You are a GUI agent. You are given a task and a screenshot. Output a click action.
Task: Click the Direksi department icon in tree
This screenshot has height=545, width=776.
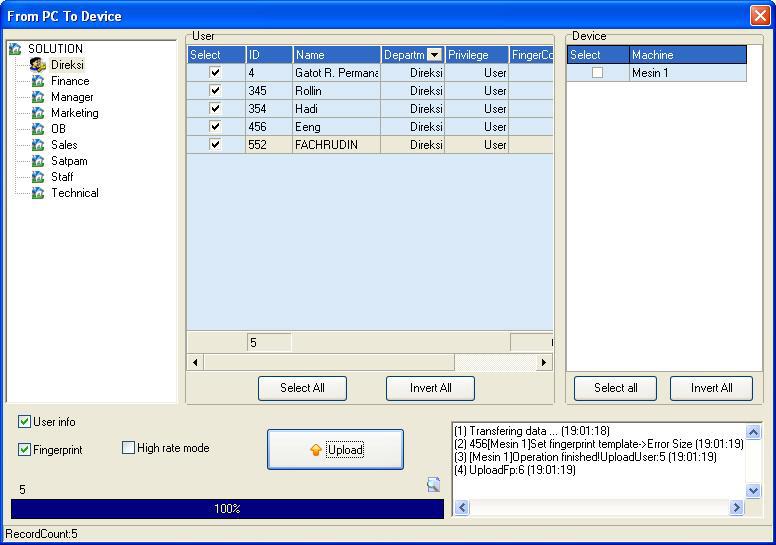pos(38,65)
